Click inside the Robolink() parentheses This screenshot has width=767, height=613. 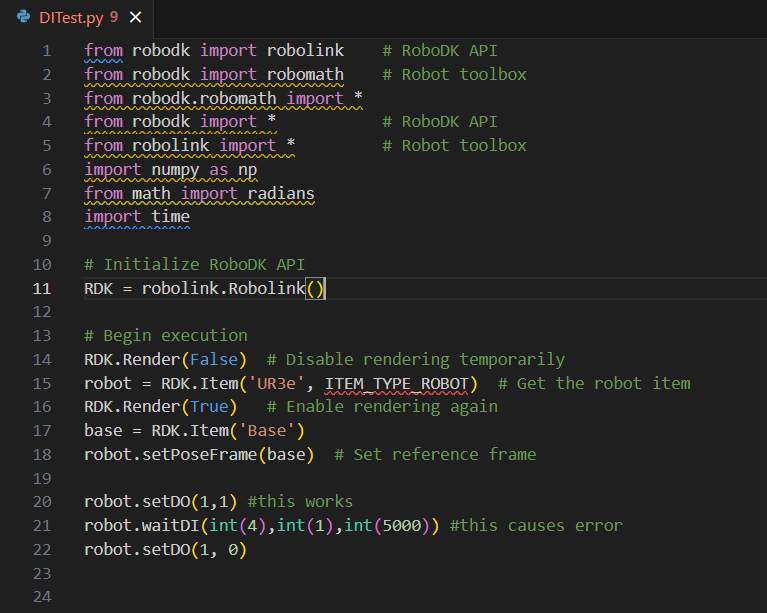point(315,289)
